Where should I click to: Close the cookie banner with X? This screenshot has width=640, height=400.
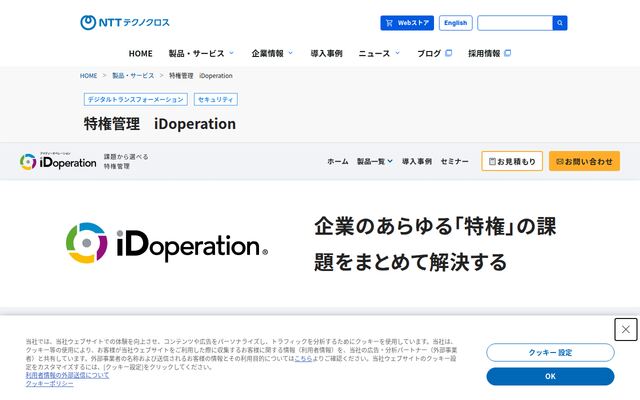[x=626, y=329]
